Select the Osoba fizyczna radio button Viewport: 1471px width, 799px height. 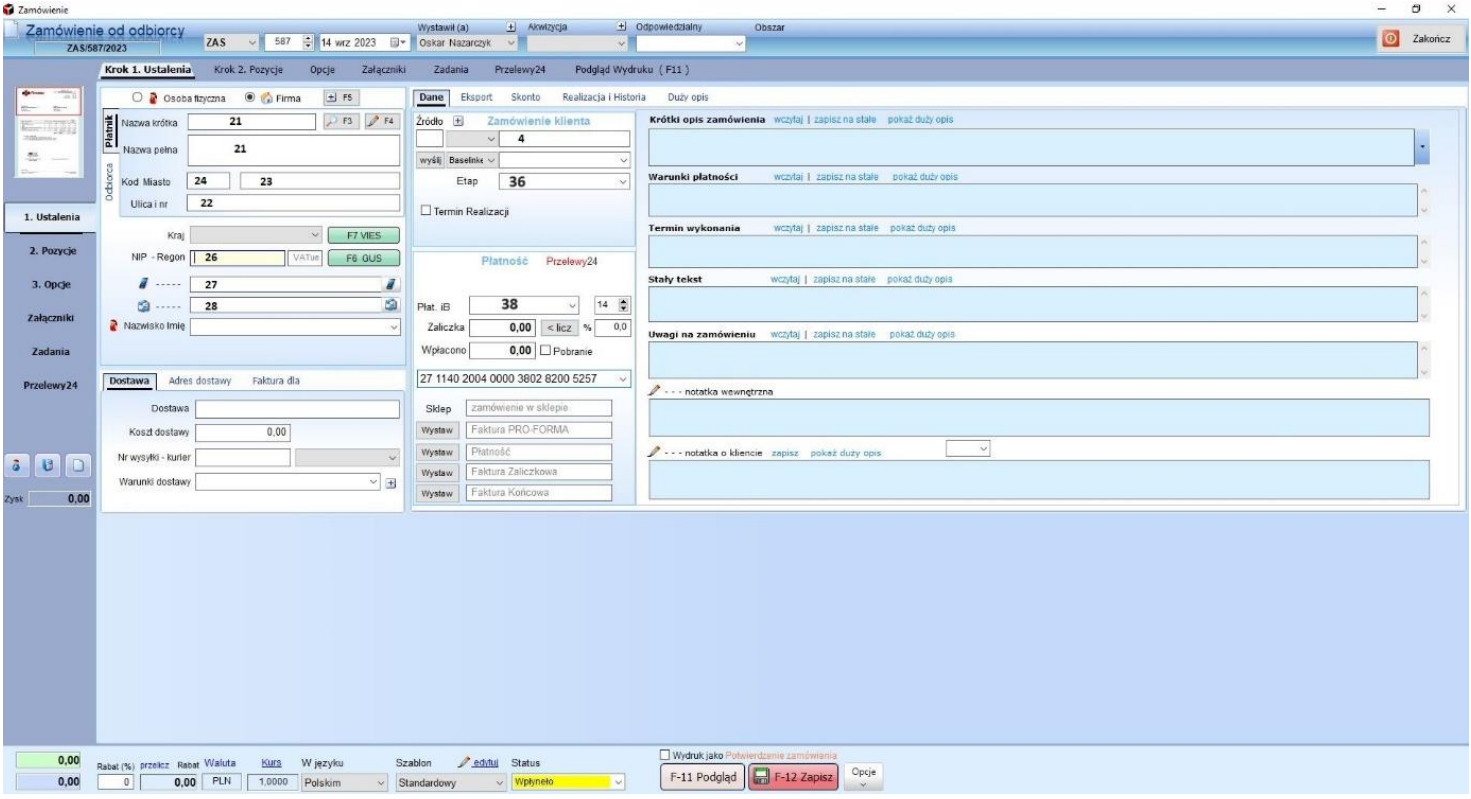(x=139, y=97)
